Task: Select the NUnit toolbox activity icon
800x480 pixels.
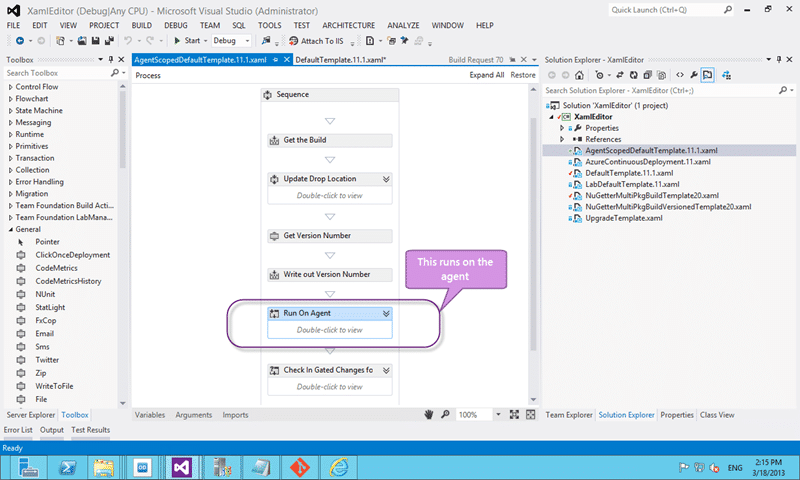Action: pyautogui.click(x=21, y=294)
